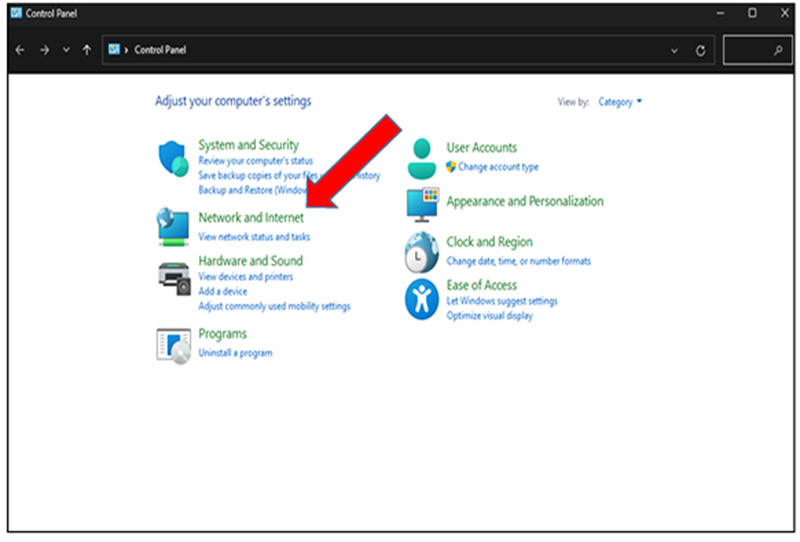This screenshot has width=800, height=542.
Task: Open the Uninstall a program link
Action: click(235, 353)
